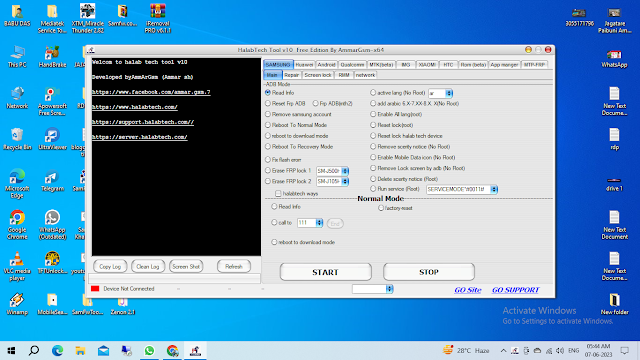Switch to Qualcomm tab
The height and width of the screenshot is (360, 640).
(x=352, y=64)
